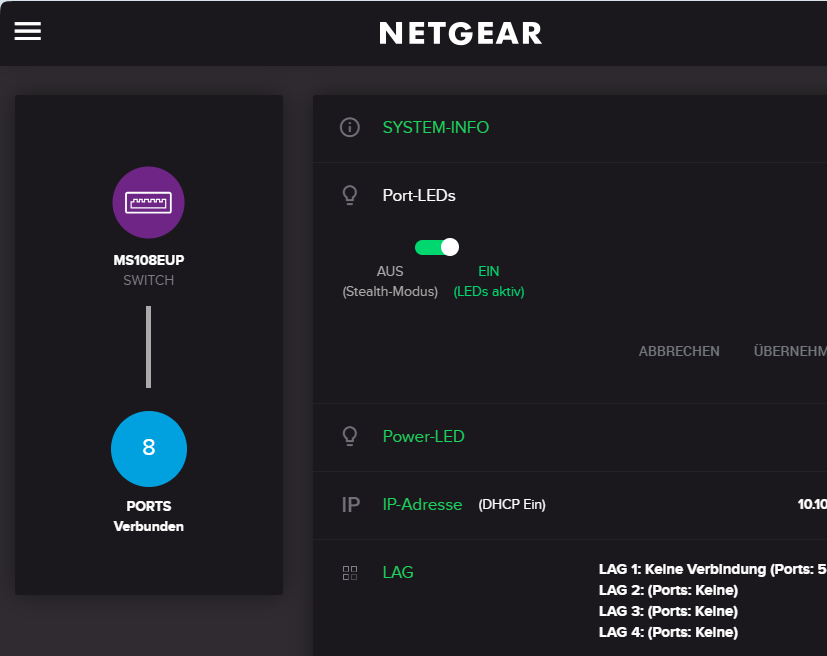Click the LAG 1: Keine Verbindung entry
Screen dimensions: 827x656
coord(713,569)
